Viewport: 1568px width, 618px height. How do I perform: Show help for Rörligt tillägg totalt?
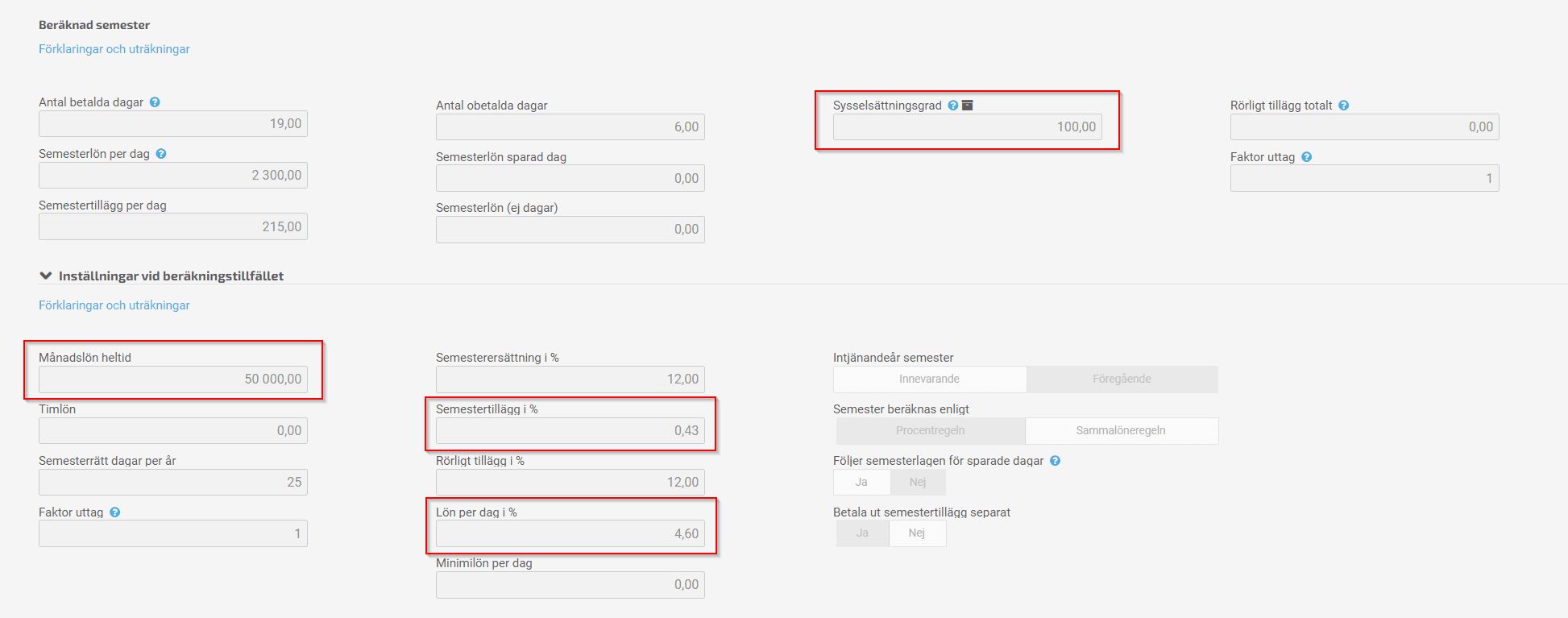coord(1344,106)
